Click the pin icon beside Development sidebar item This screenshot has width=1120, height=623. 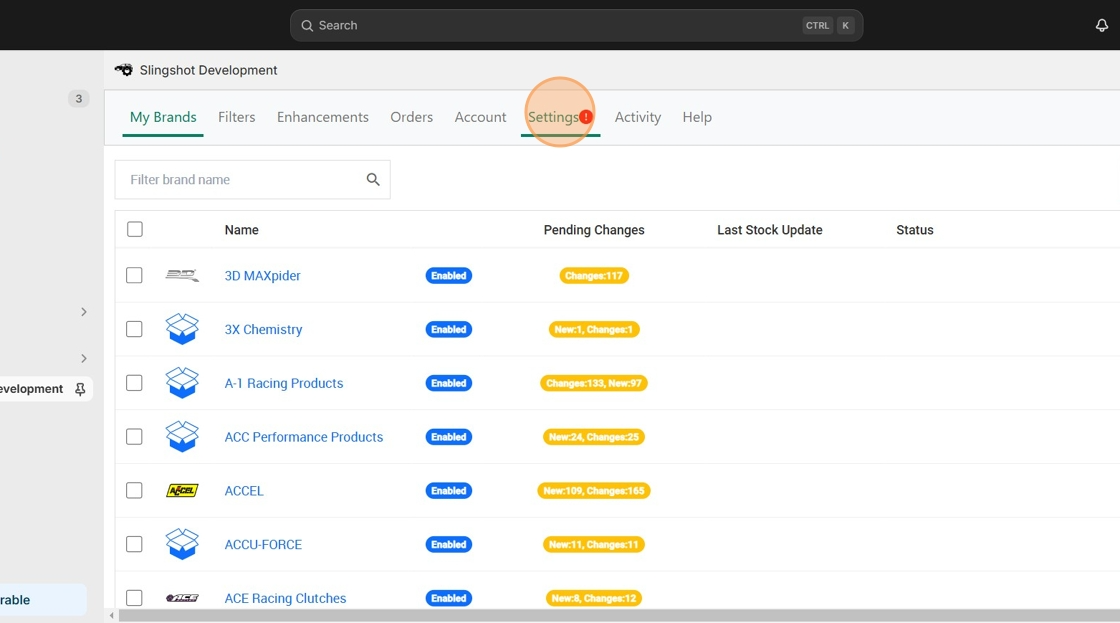80,389
